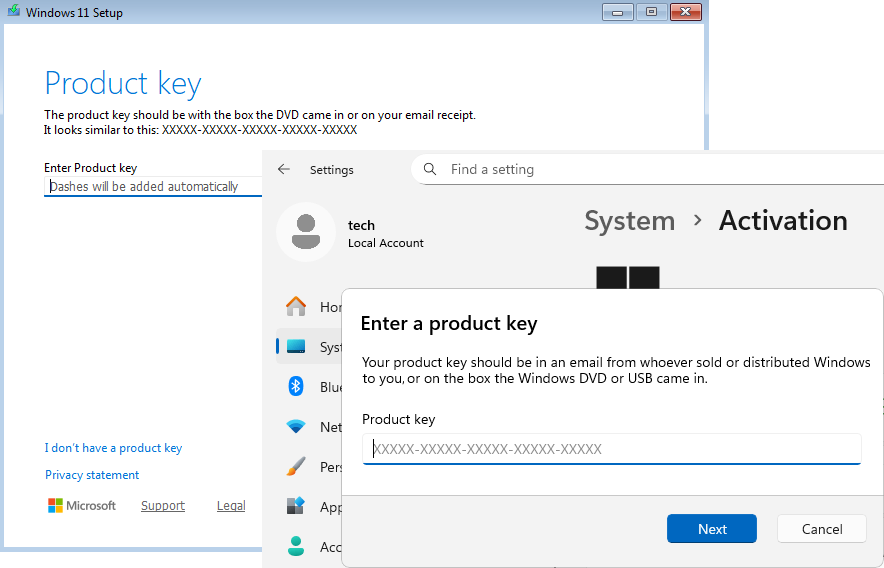The height and width of the screenshot is (568, 884).
Task: Click the 'Settings' title next to back arrow
Action: pyautogui.click(x=332, y=170)
